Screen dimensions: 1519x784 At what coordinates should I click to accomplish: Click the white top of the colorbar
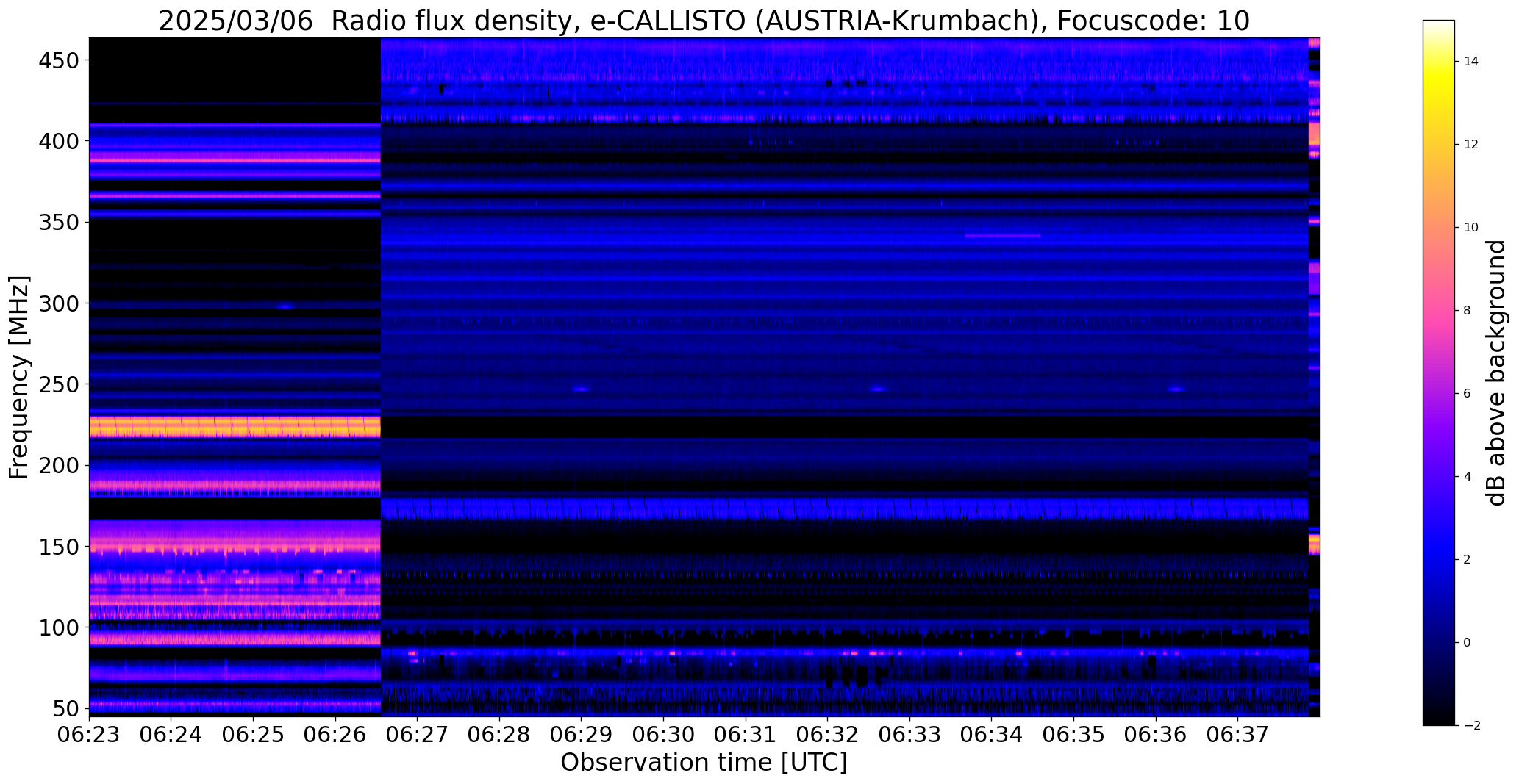pos(1439,26)
